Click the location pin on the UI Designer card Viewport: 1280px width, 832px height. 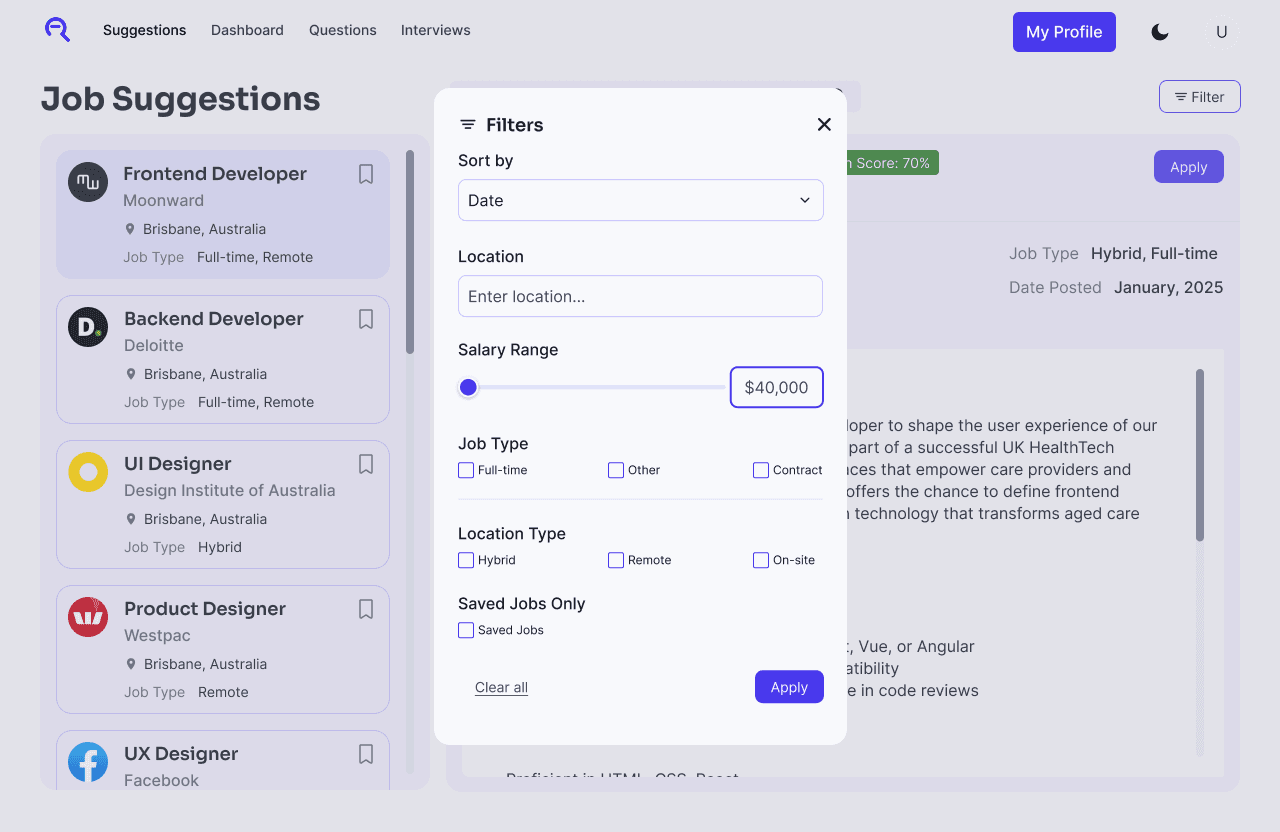(131, 519)
